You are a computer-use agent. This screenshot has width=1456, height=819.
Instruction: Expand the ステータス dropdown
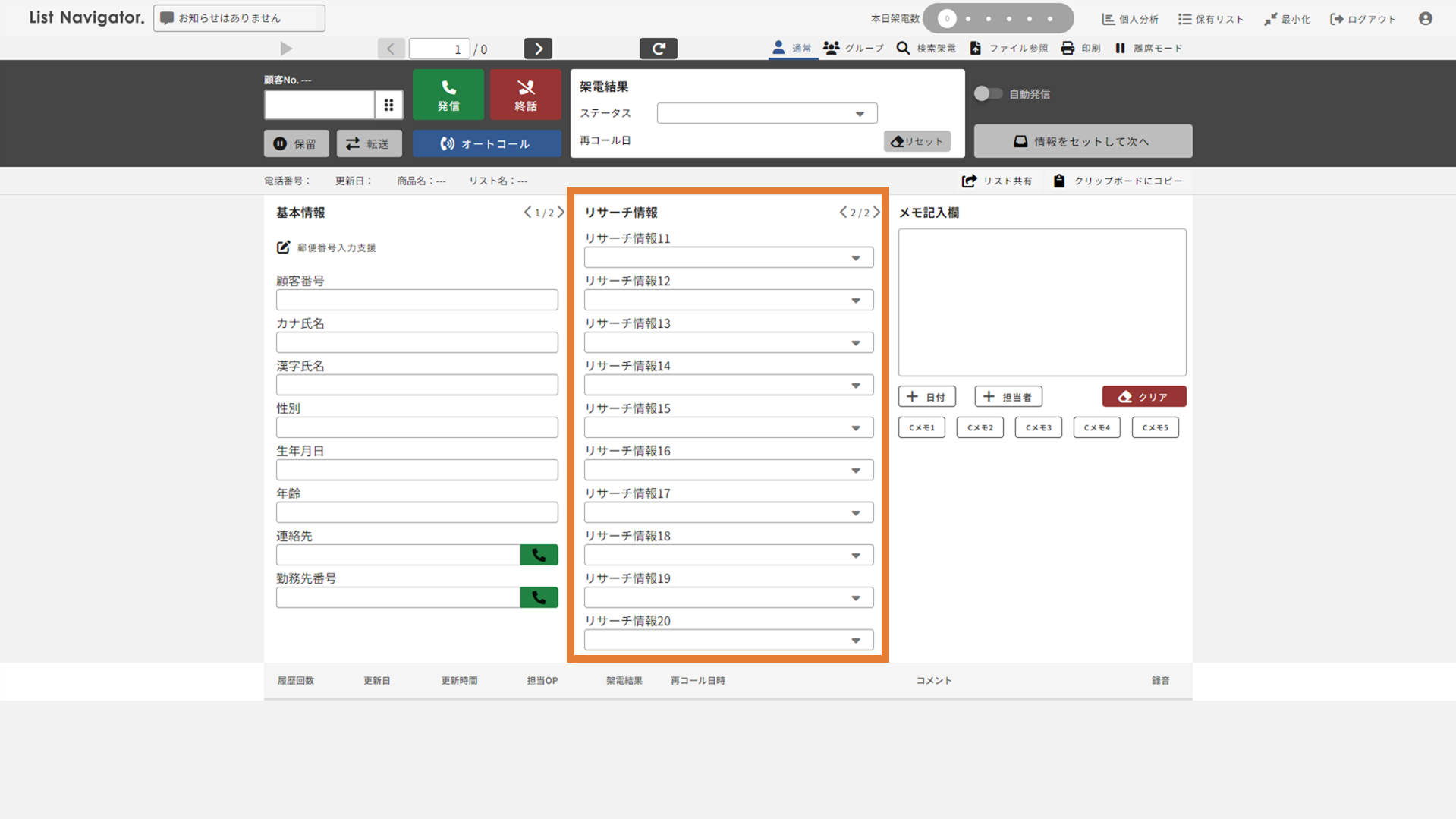[x=766, y=114]
